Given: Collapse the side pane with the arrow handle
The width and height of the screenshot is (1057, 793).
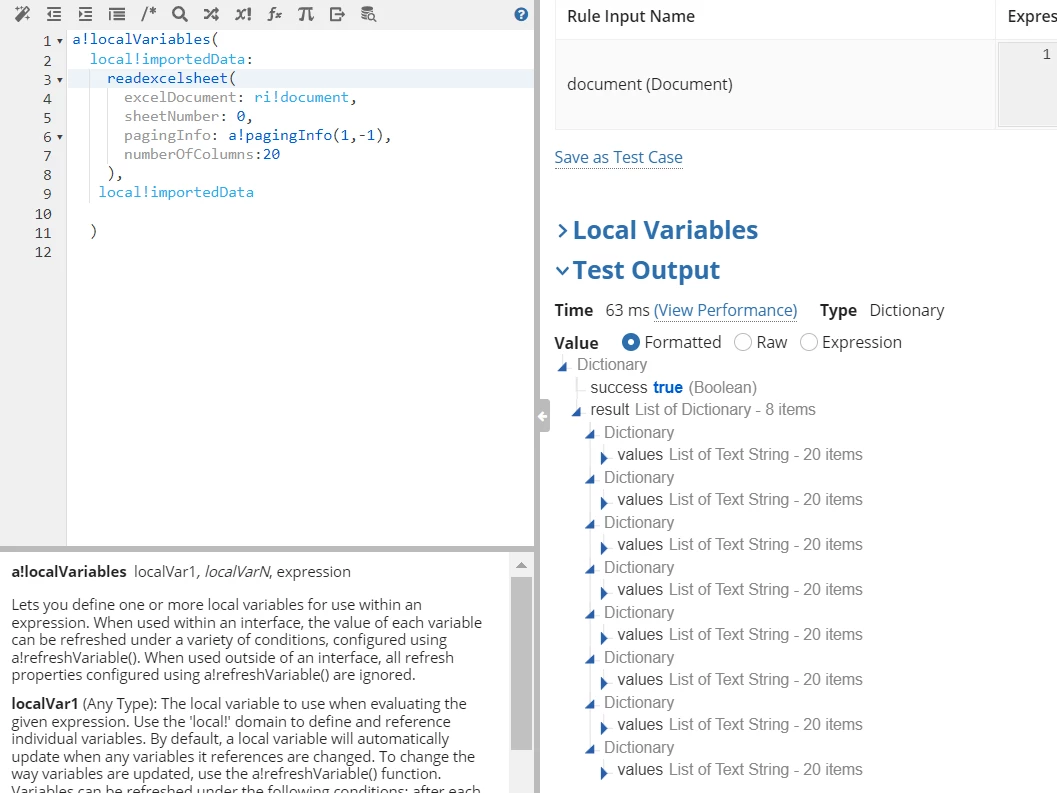Looking at the screenshot, I should (x=543, y=416).
